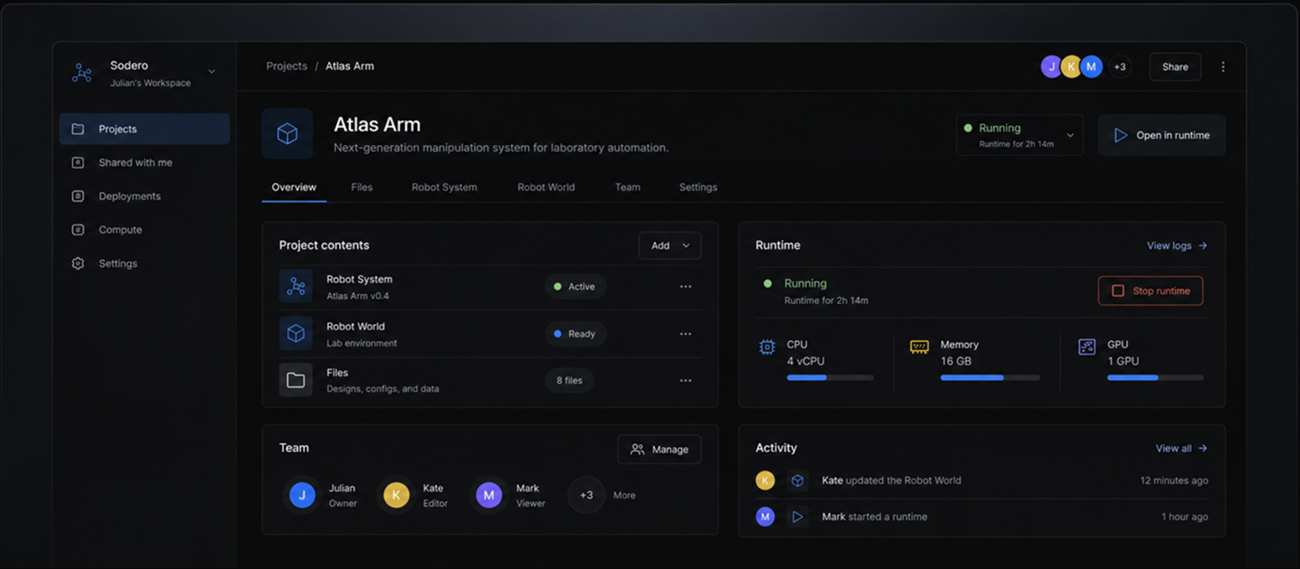Click the Deployments sidebar icon
This screenshot has height=569, width=1300.
(78, 196)
